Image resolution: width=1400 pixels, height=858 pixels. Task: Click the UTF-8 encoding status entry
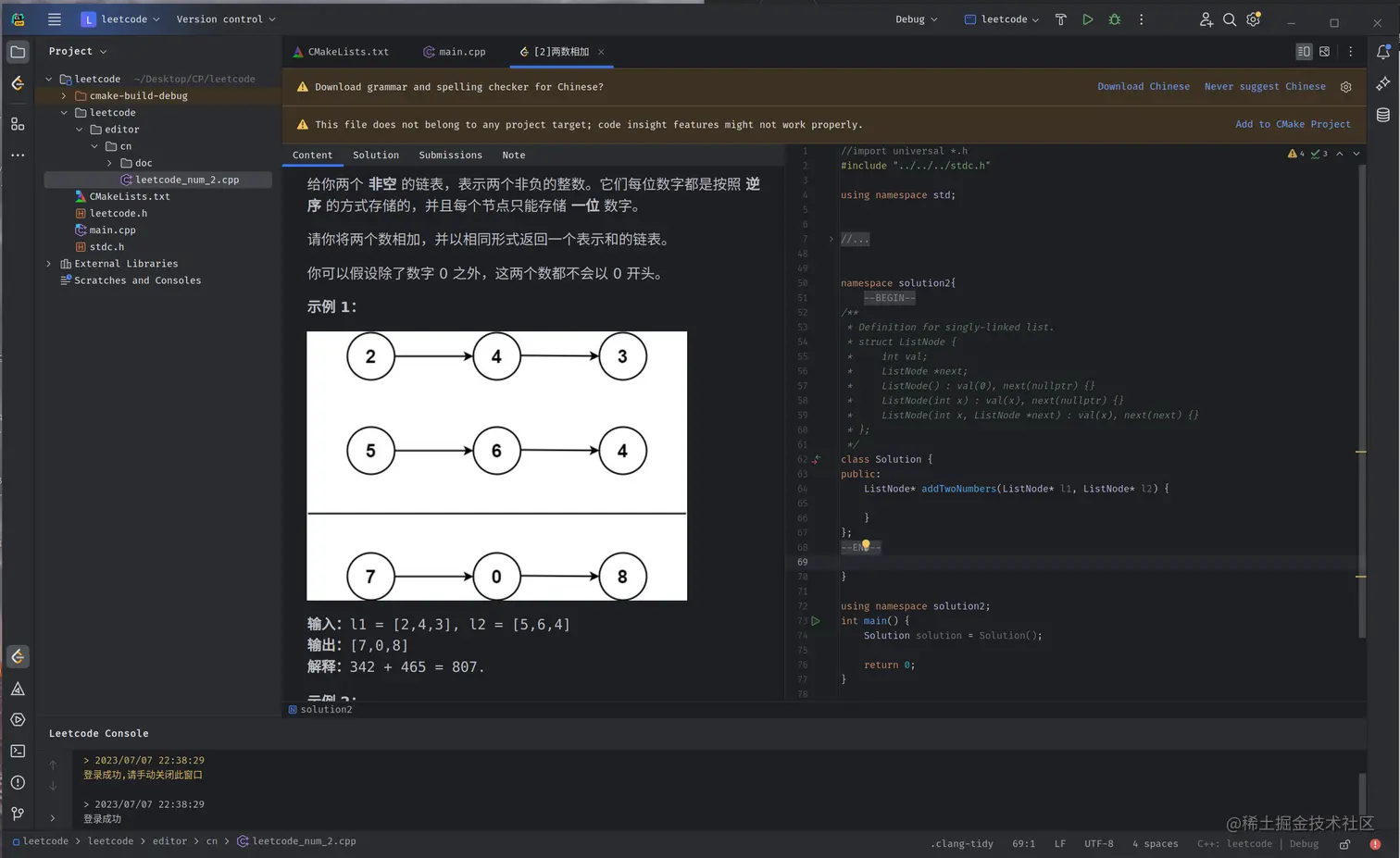1099,844
